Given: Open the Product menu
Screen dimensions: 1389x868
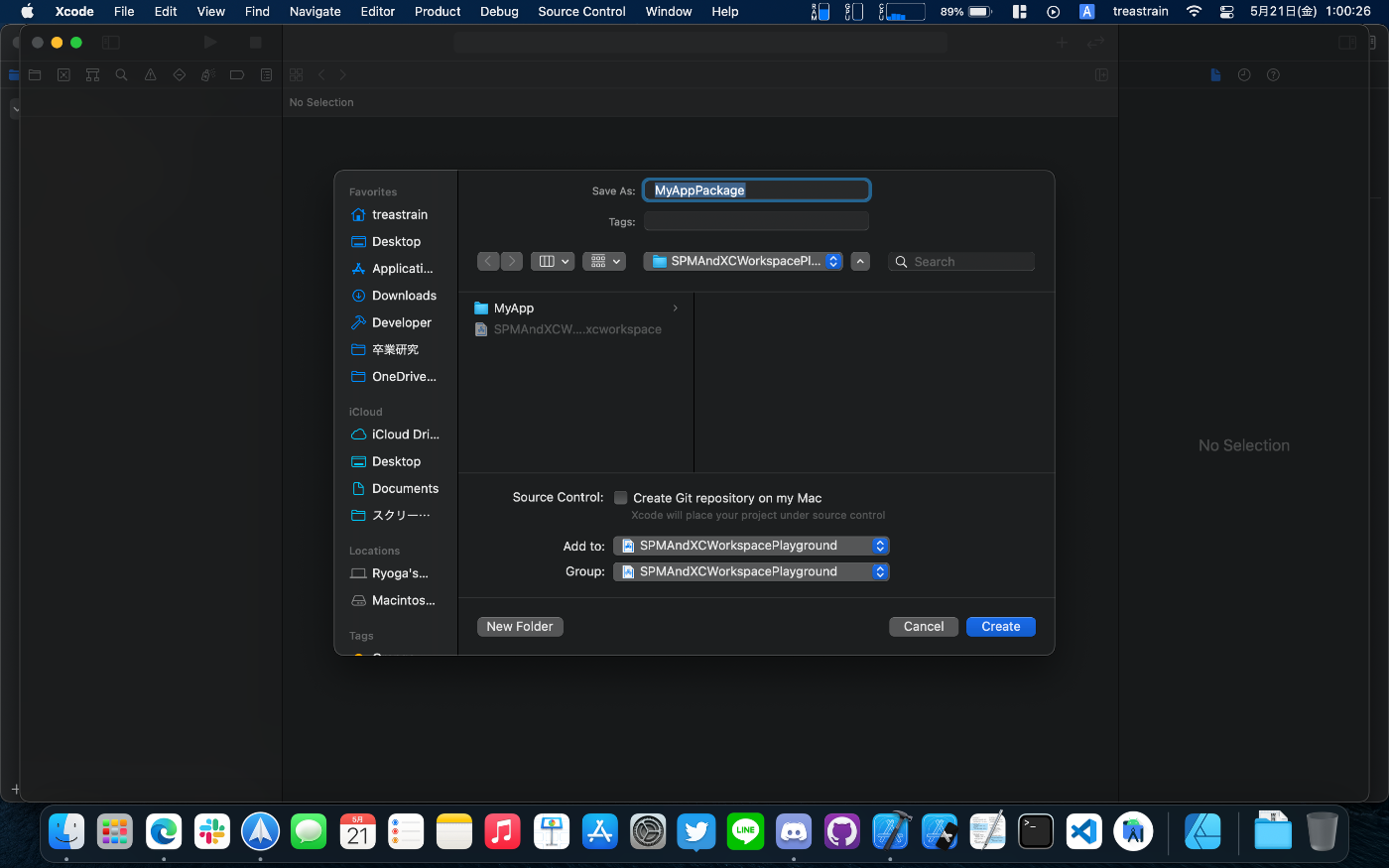Looking at the screenshot, I should tap(438, 12).
